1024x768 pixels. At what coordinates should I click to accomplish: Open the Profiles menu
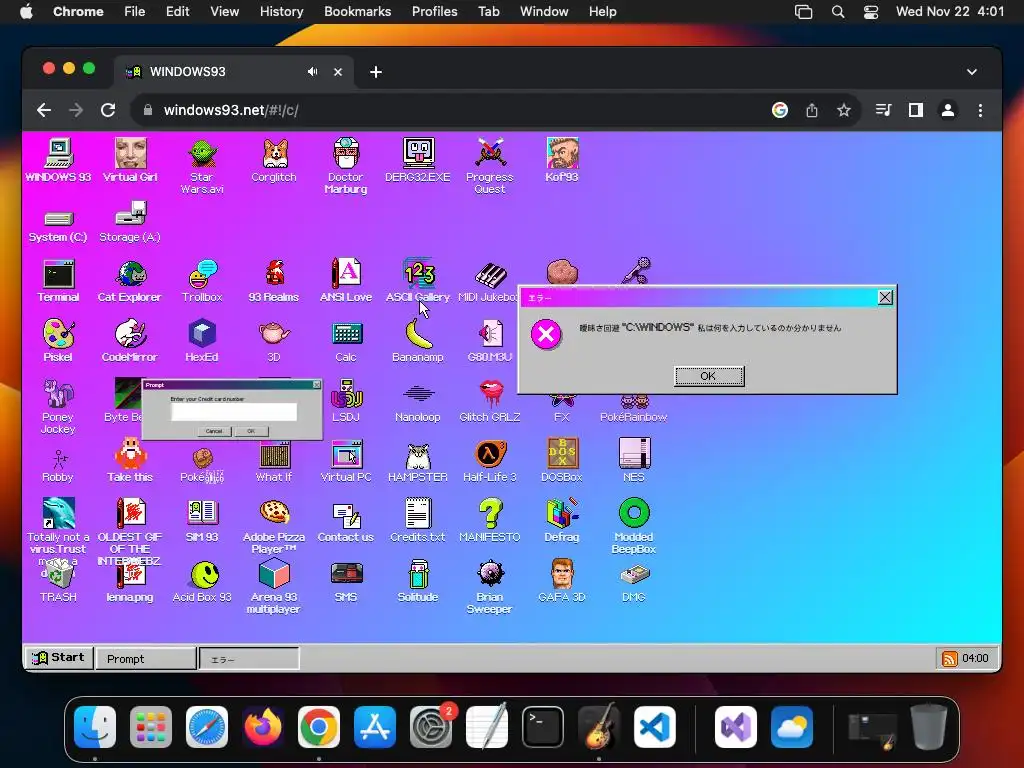434,12
